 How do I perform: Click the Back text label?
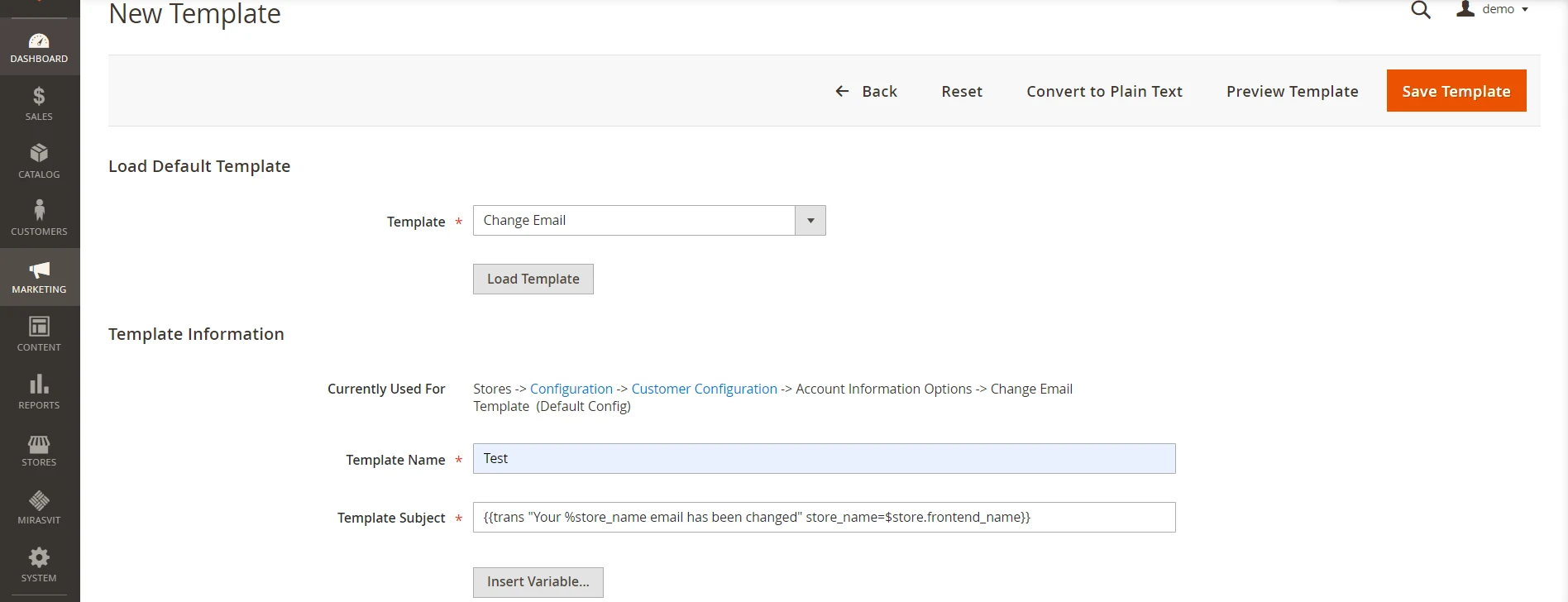(879, 91)
